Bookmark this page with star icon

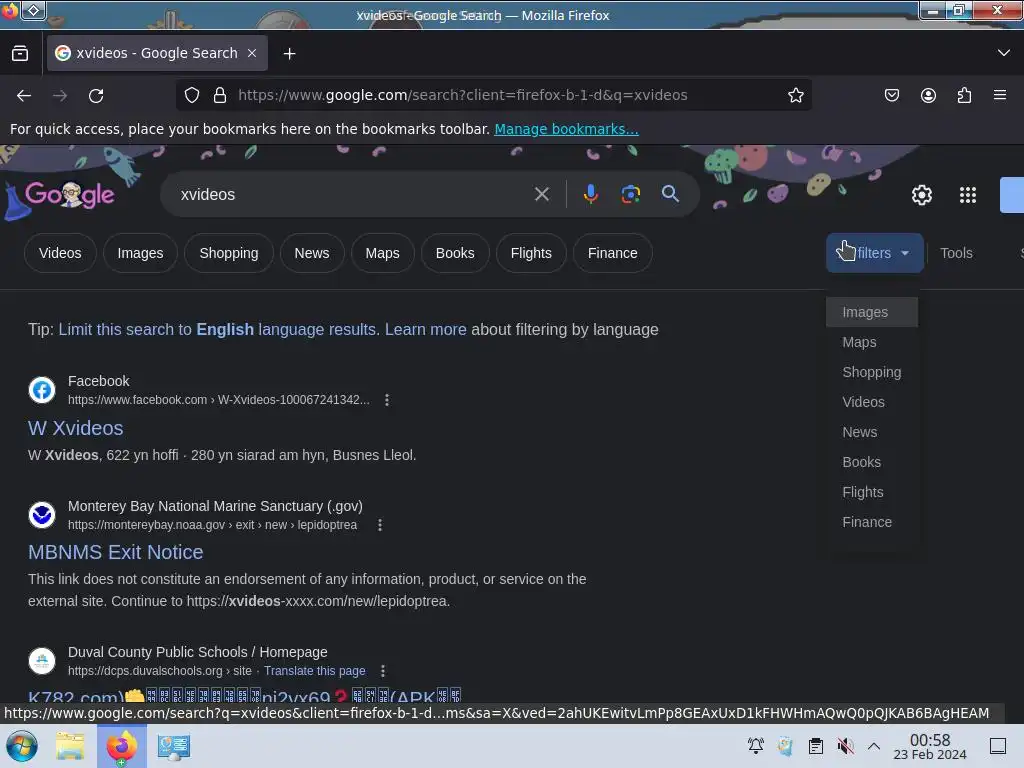click(x=795, y=95)
